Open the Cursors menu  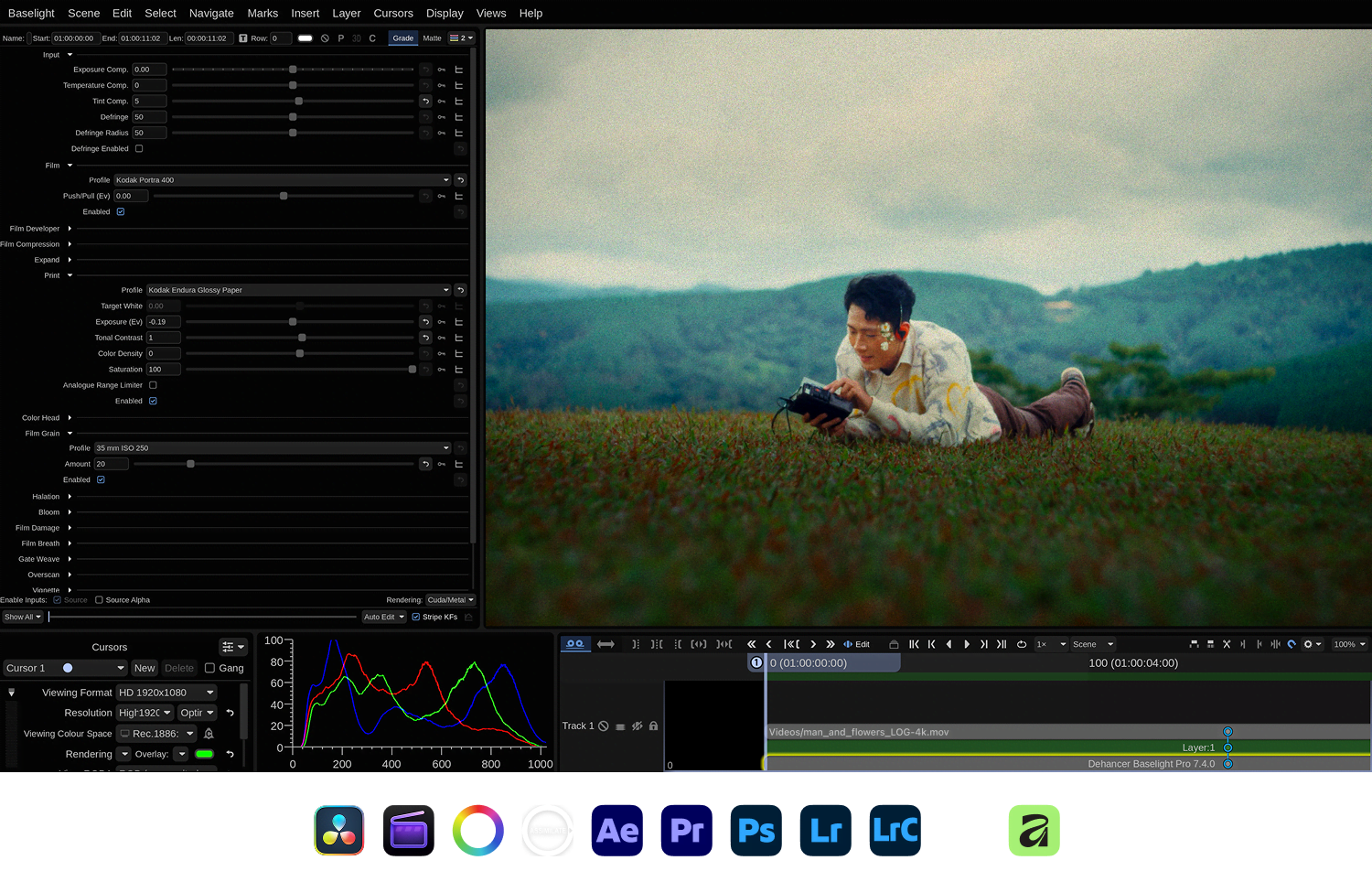[393, 13]
